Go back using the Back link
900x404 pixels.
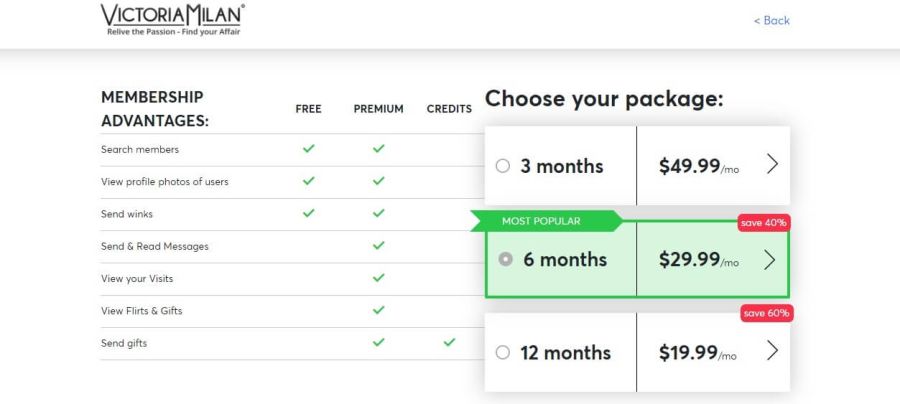pos(771,20)
